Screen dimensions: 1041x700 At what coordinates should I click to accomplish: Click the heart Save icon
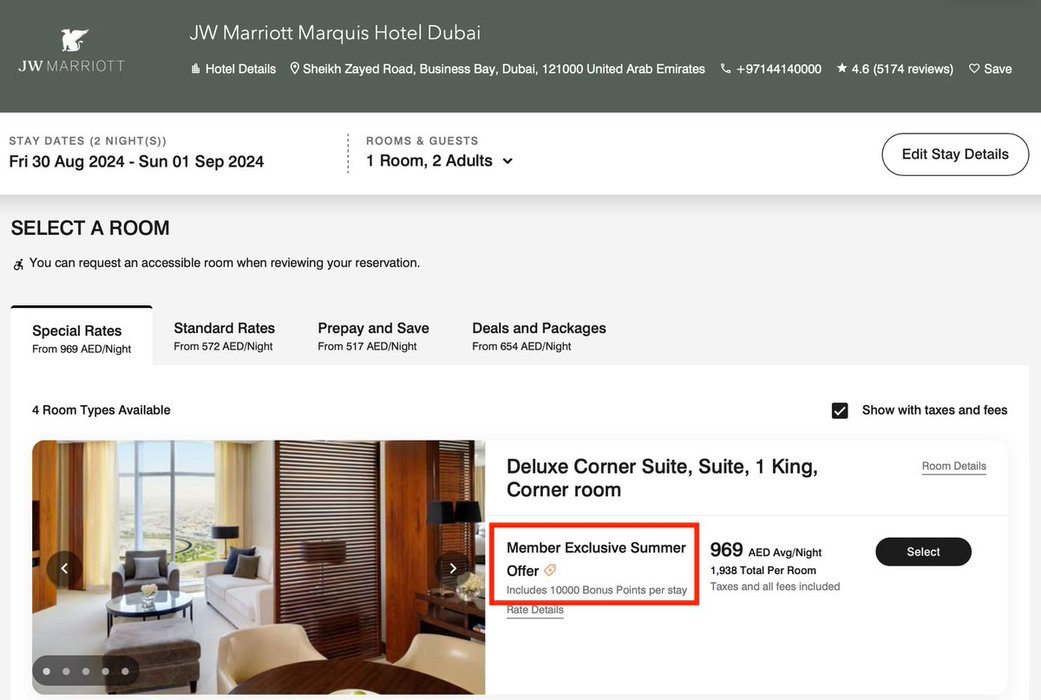[974, 69]
